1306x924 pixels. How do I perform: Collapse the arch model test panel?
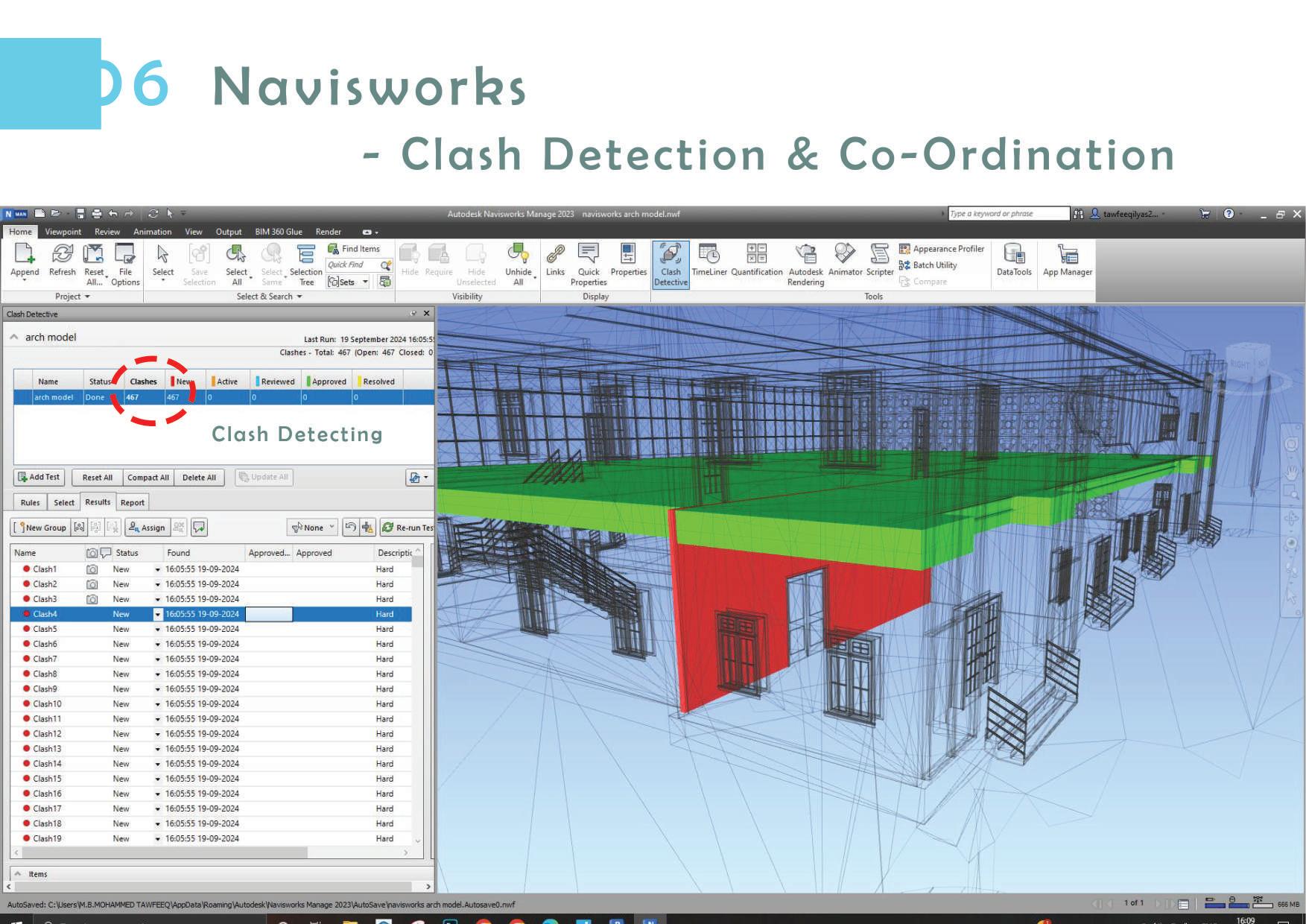pyautogui.click(x=14, y=337)
